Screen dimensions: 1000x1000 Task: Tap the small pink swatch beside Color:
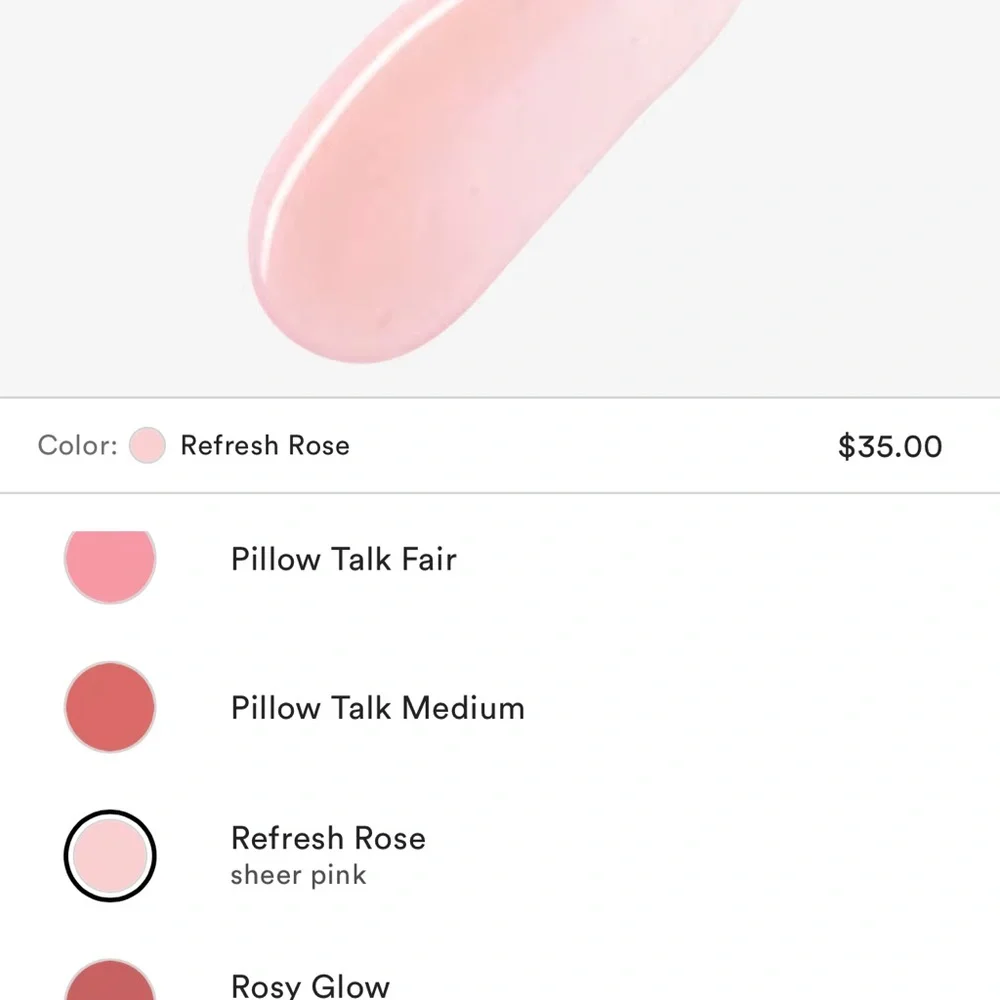tap(147, 445)
